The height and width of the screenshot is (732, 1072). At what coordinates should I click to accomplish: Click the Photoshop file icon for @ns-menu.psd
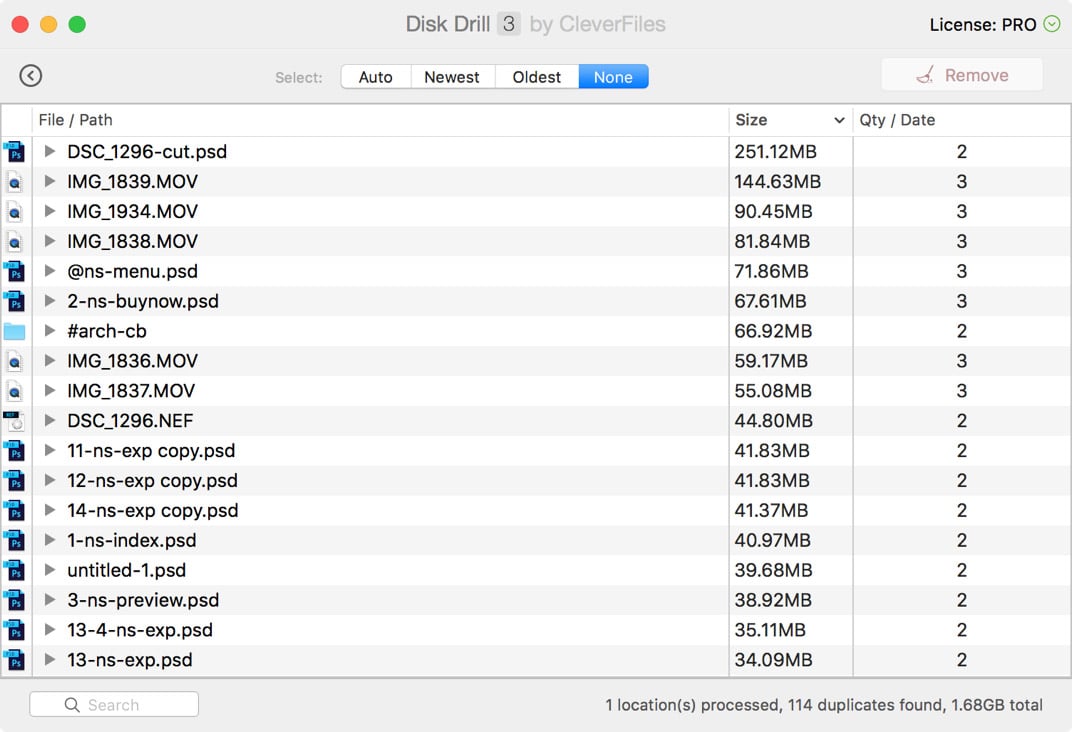15,271
